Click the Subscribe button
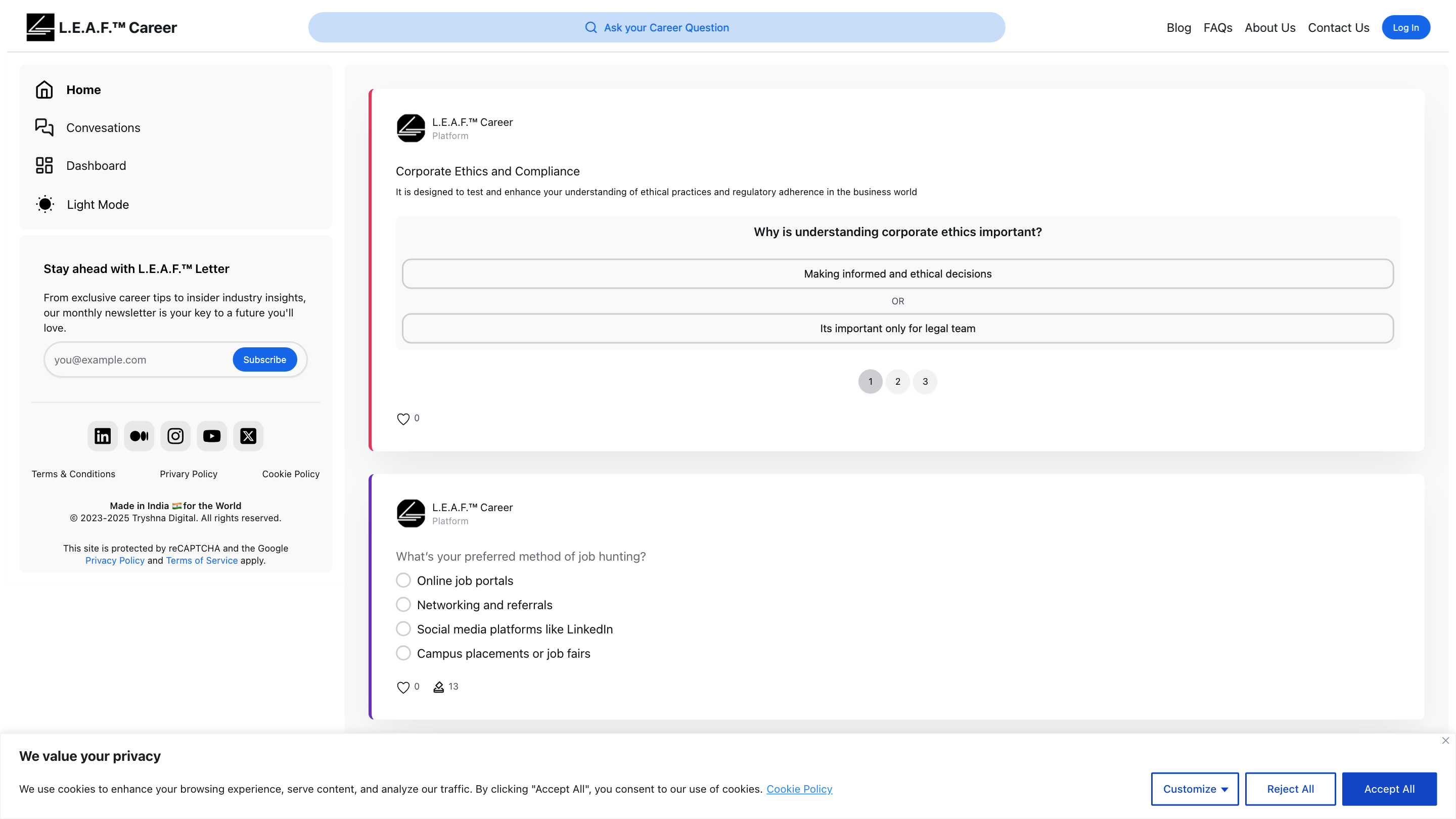Image resolution: width=1456 pixels, height=819 pixels. (264, 359)
